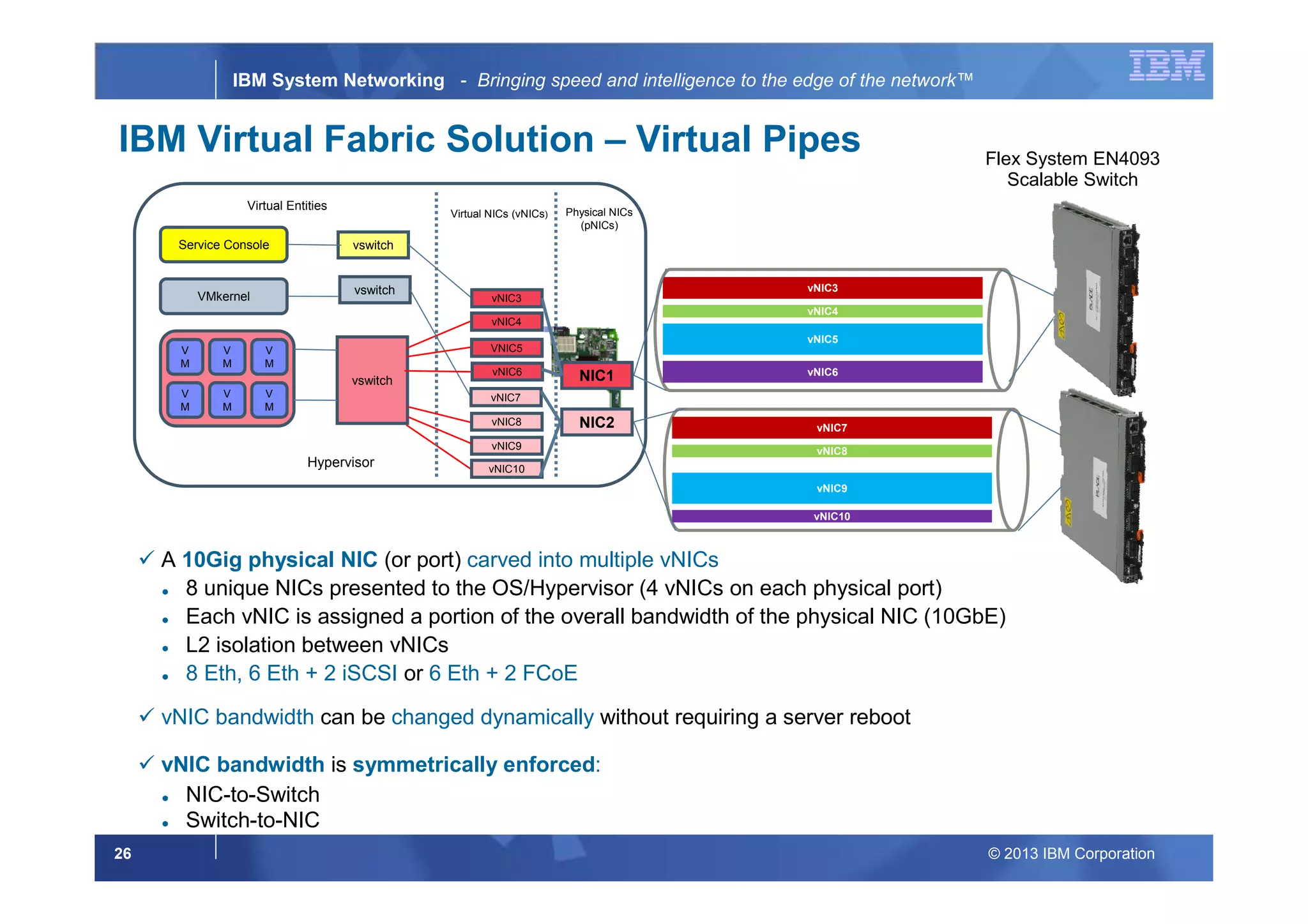Screen dimensions: 1308x924
Task: Select the yellow Service Console box
Action: 224,245
